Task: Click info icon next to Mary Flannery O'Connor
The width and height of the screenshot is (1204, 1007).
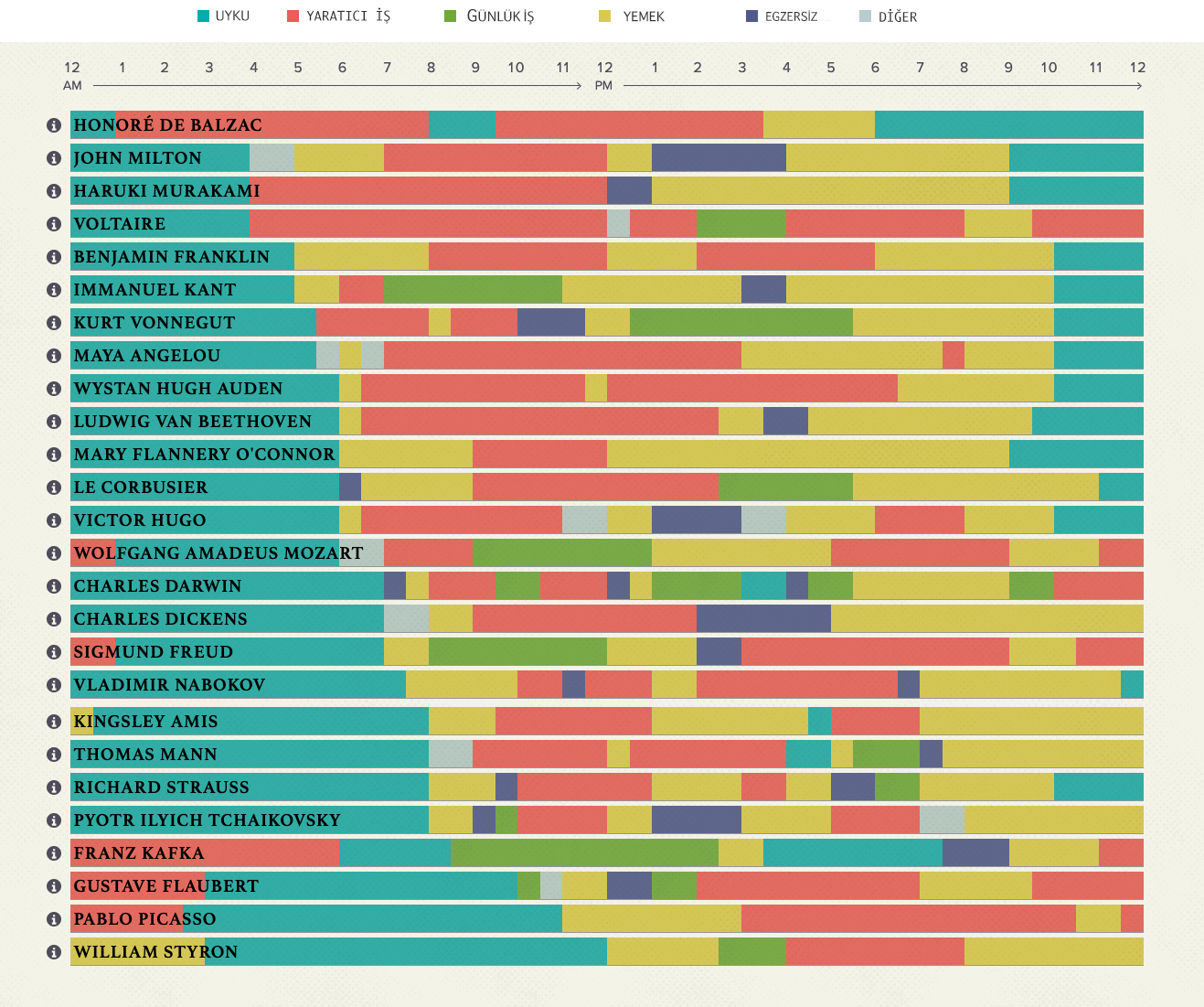Action: 54,455
